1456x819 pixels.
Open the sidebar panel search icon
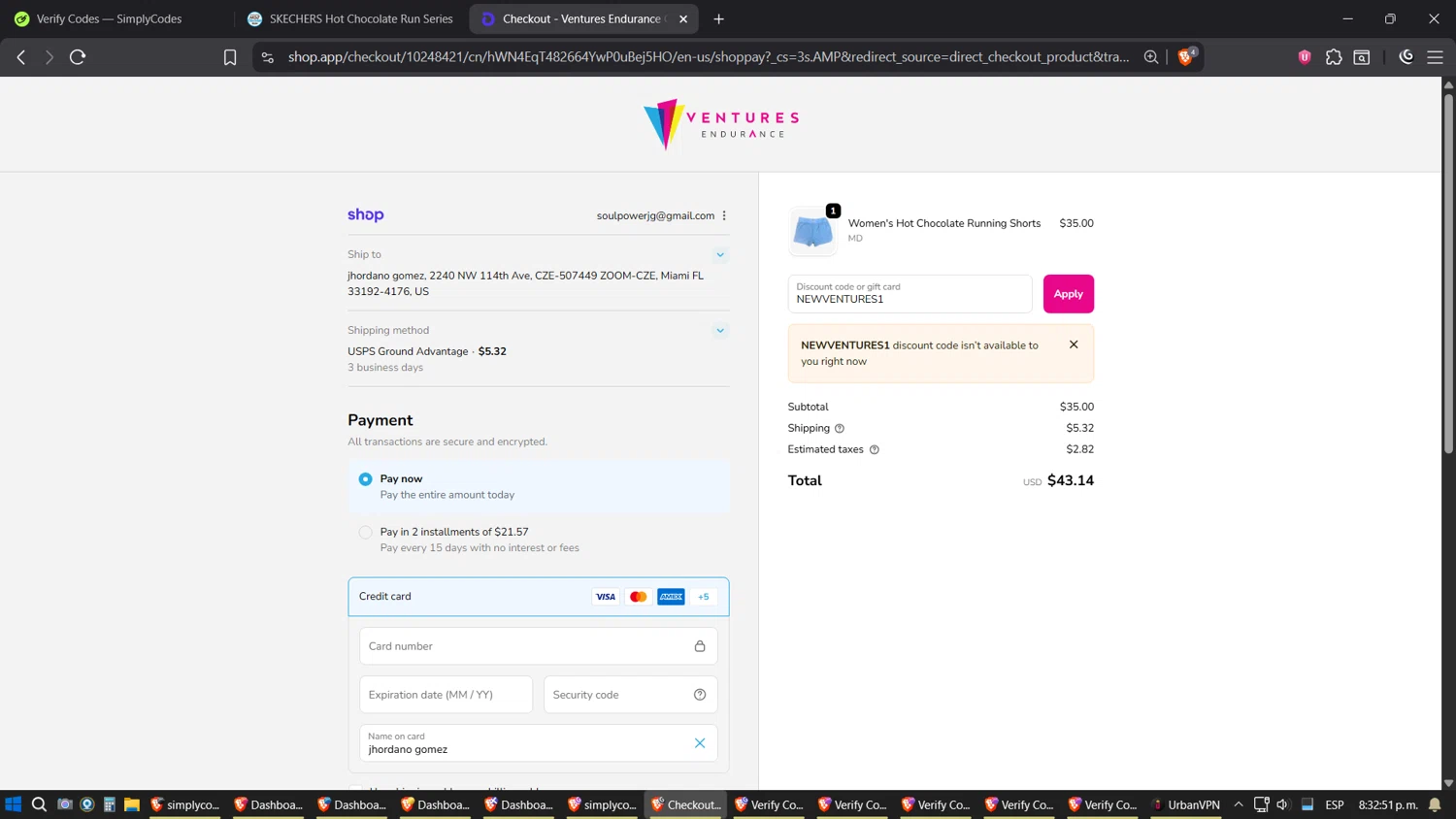coord(1362,57)
